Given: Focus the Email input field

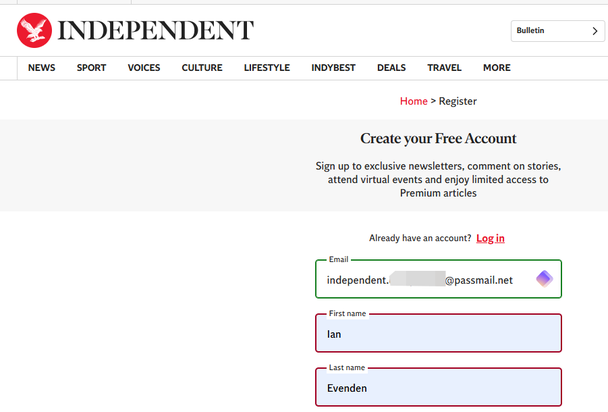Looking at the screenshot, I should pyautogui.click(x=420, y=280).
